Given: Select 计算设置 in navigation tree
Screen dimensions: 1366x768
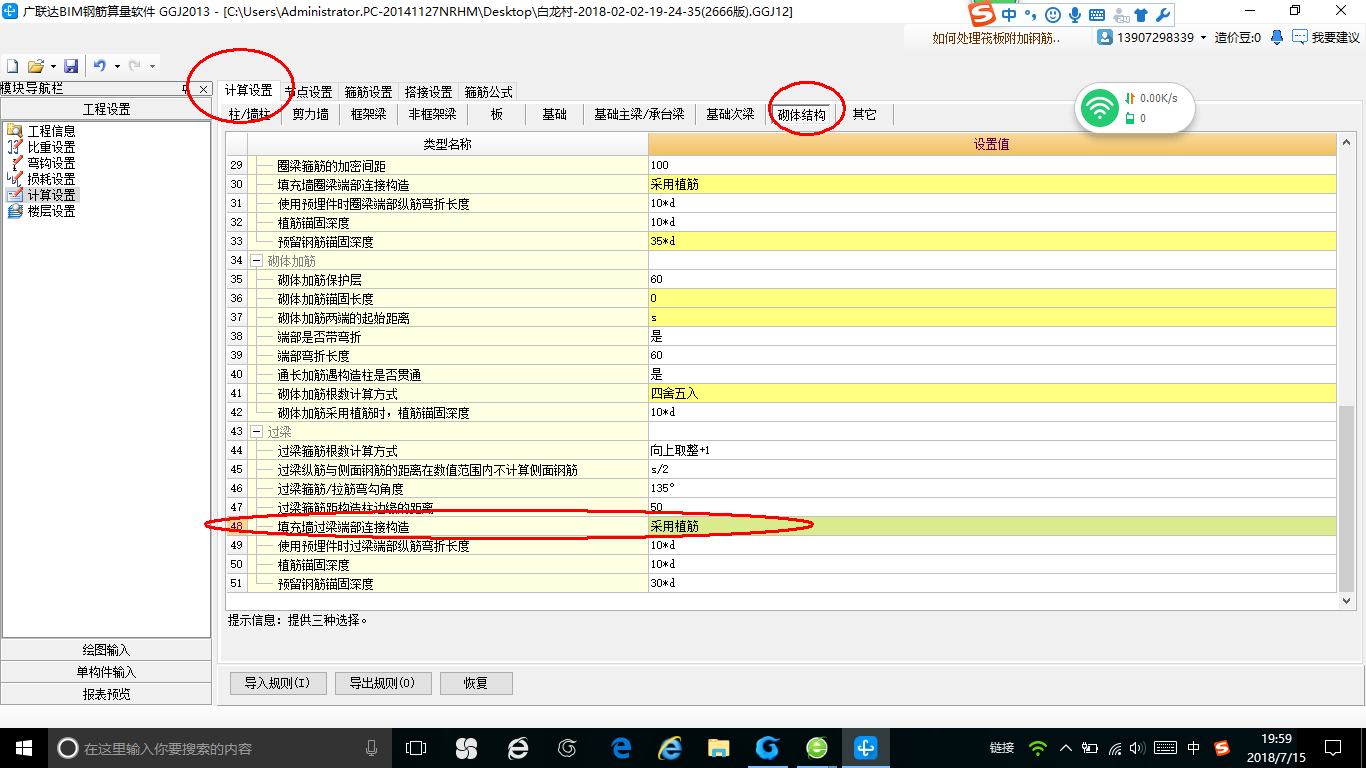Looking at the screenshot, I should [41, 195].
